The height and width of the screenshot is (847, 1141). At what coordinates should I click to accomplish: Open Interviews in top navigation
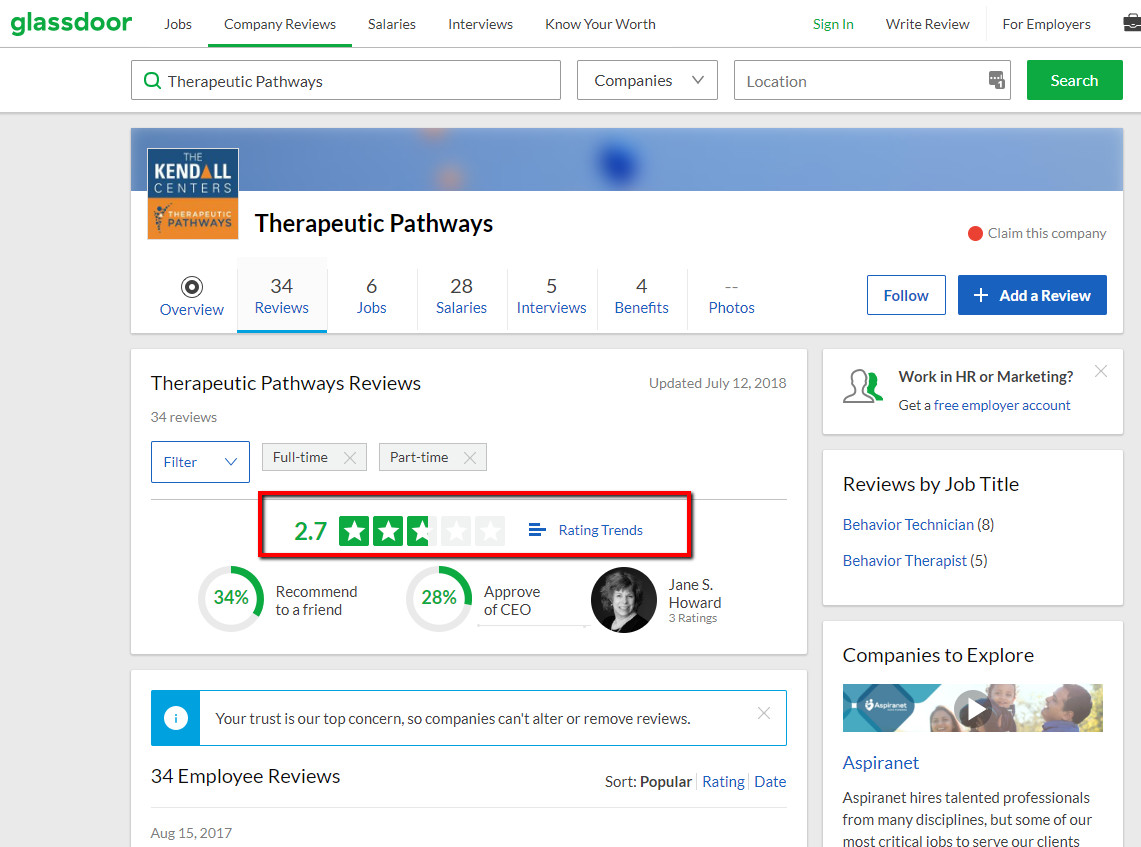coord(480,24)
